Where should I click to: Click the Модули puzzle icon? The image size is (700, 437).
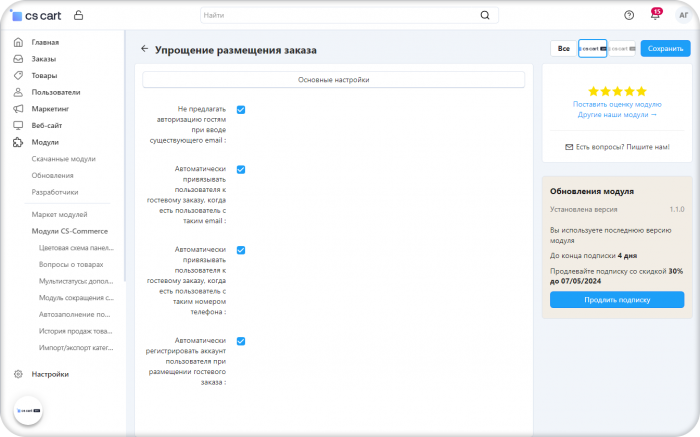click(18, 142)
